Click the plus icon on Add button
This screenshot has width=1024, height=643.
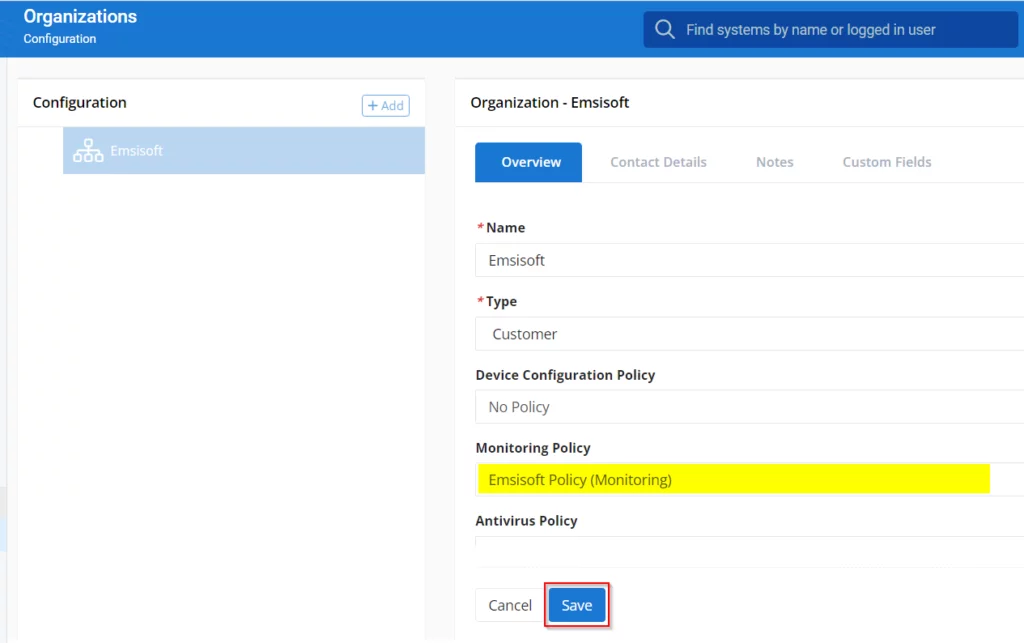pos(373,105)
